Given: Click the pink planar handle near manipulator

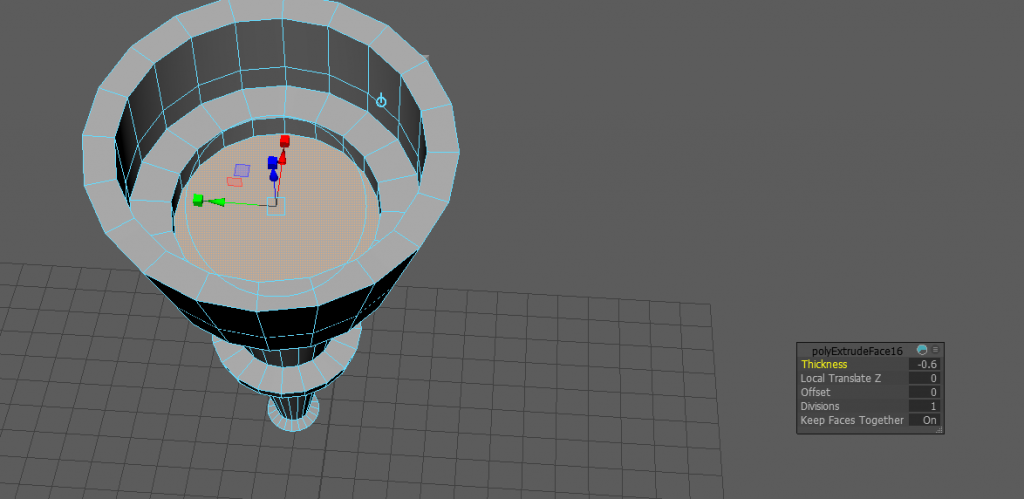Looking at the screenshot, I should point(235,182).
